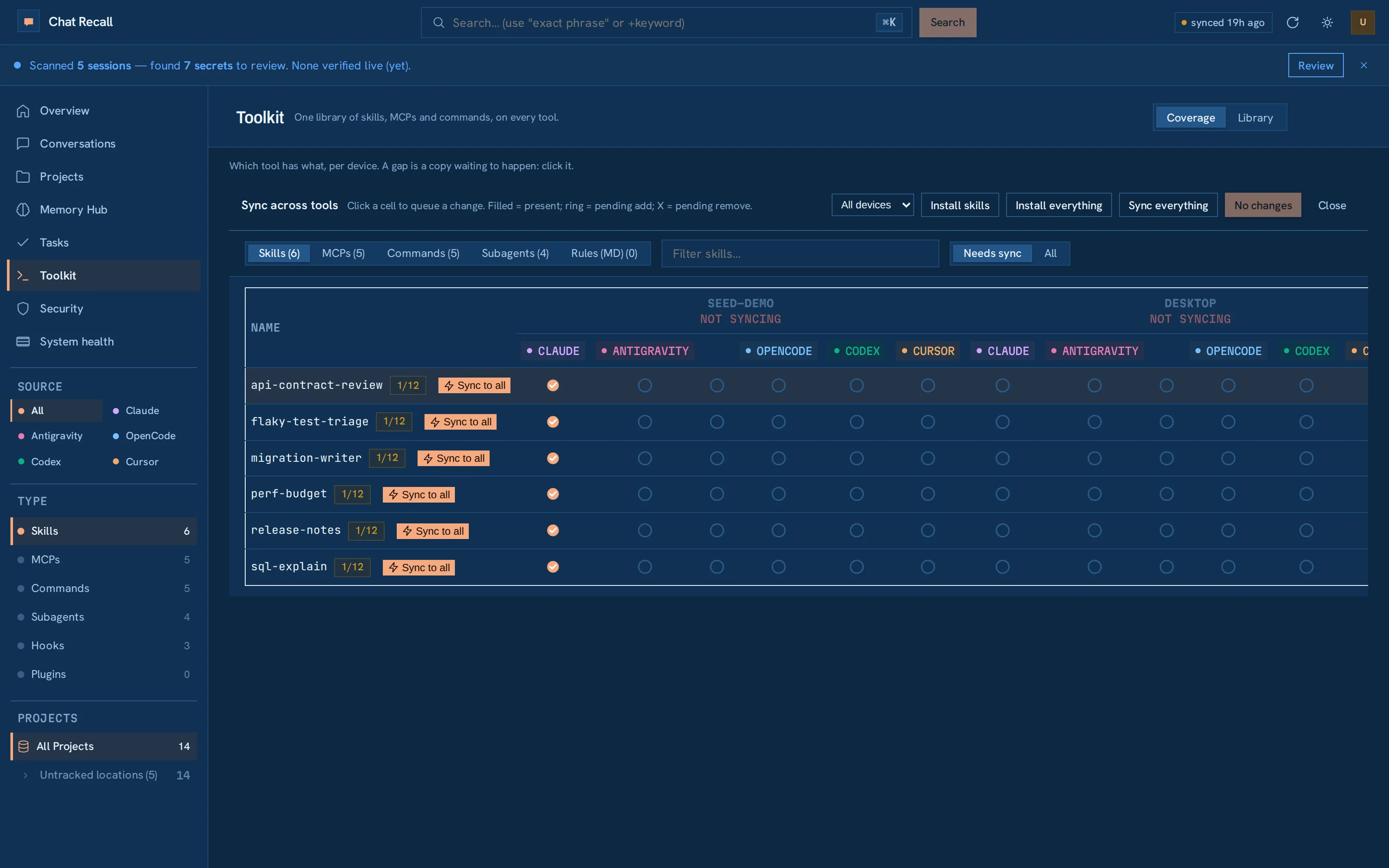The width and height of the screenshot is (1389, 868).
Task: Toggle flaky-test-triage Claude filled check
Action: 553,422
